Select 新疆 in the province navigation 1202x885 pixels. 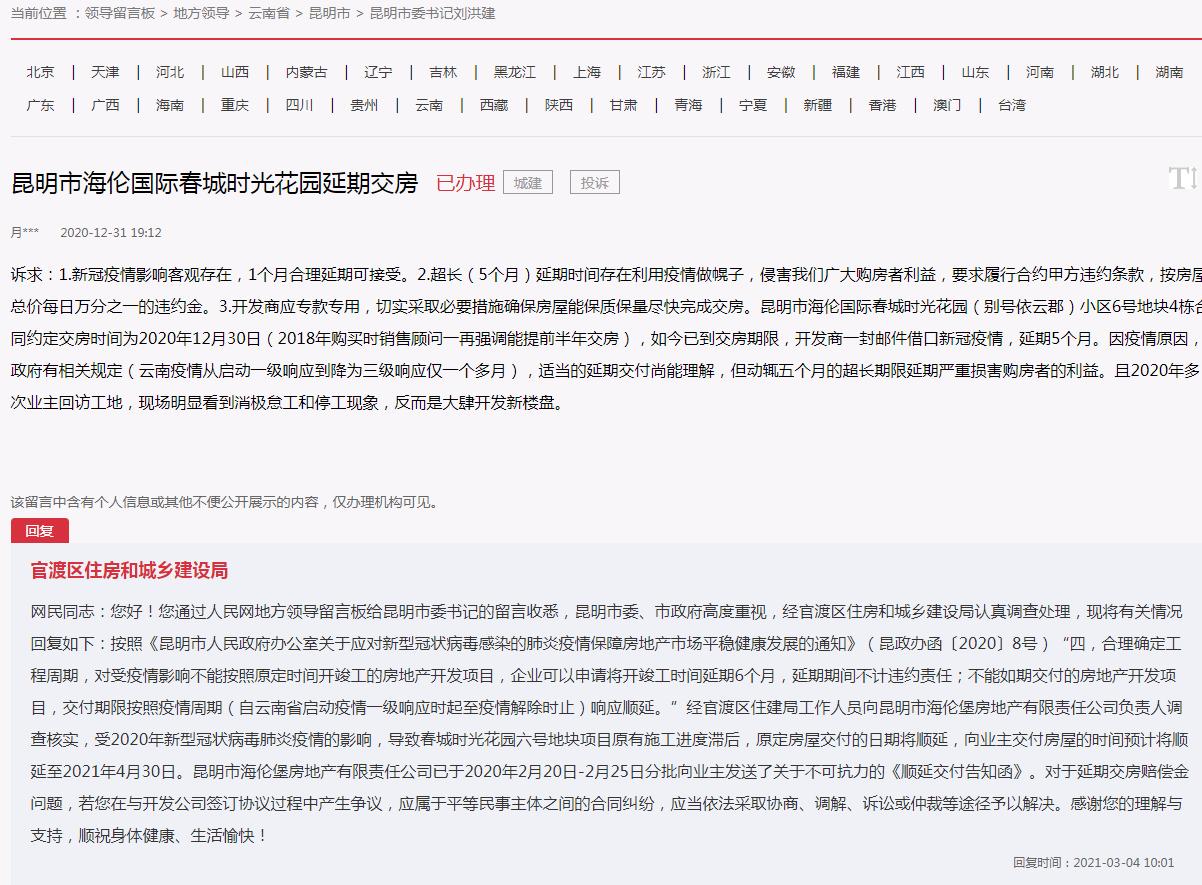point(817,105)
